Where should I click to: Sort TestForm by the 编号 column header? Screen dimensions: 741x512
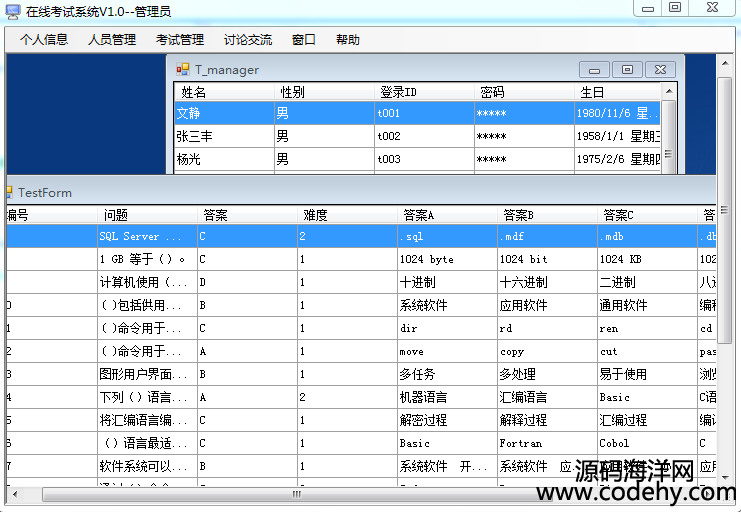(52, 216)
